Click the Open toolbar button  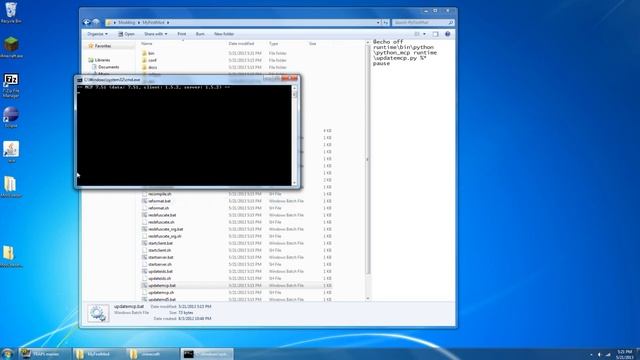126,34
